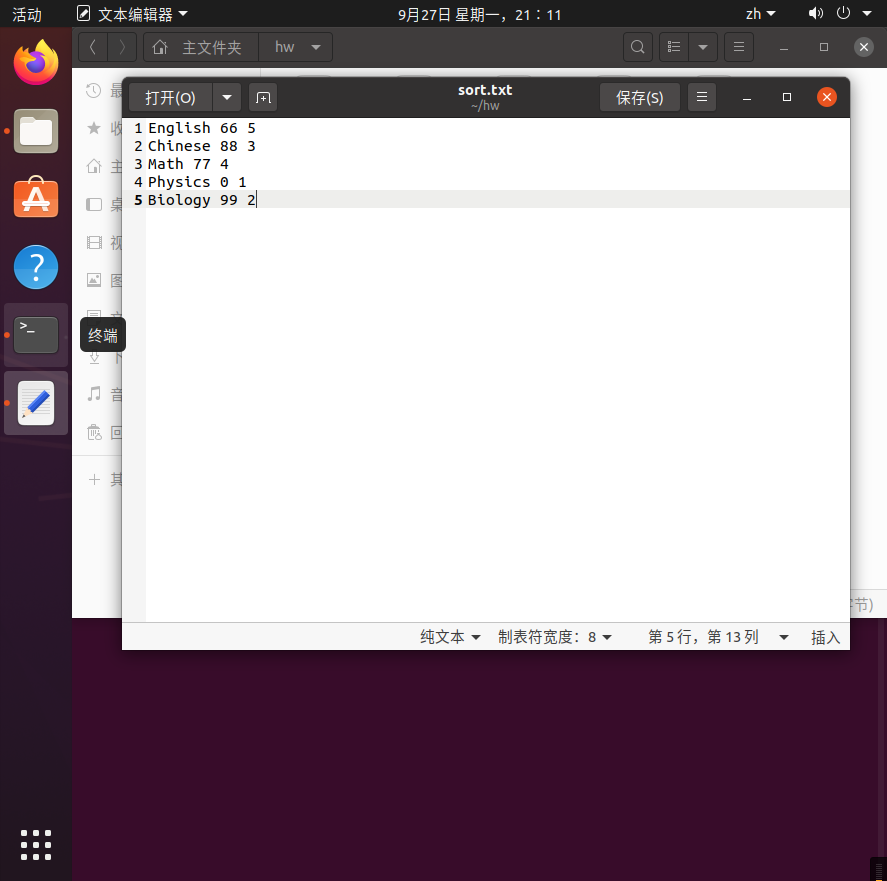
Task: Open Terminal from the dock
Action: 36,335
